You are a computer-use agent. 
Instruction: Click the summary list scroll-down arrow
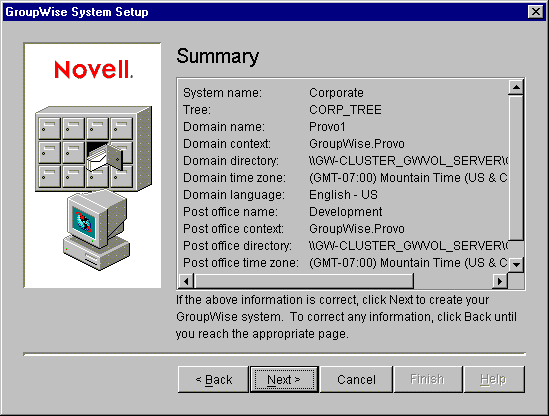516,264
